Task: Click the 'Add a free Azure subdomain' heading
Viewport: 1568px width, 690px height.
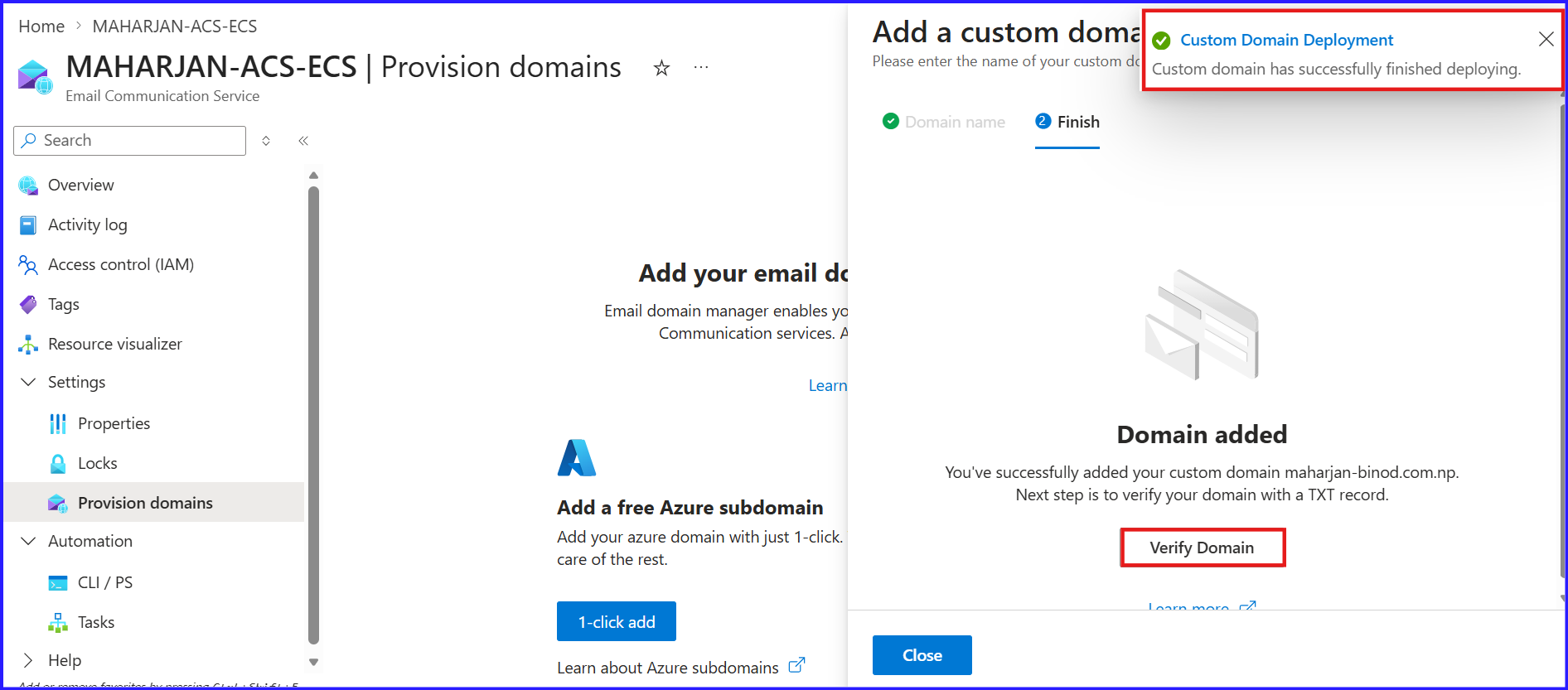Action: pyautogui.click(x=690, y=508)
